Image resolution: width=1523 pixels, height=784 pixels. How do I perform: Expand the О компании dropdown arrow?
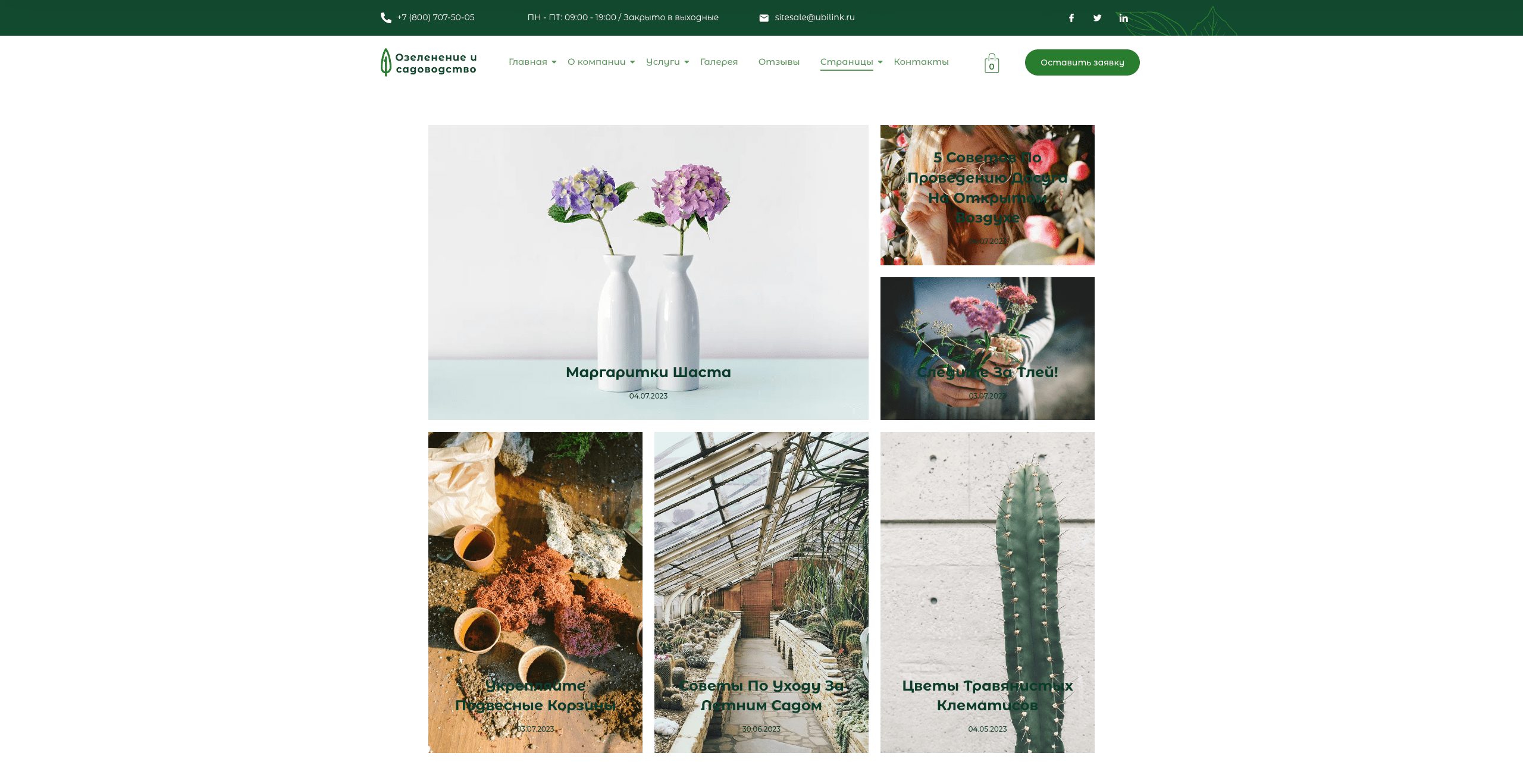pyautogui.click(x=632, y=62)
